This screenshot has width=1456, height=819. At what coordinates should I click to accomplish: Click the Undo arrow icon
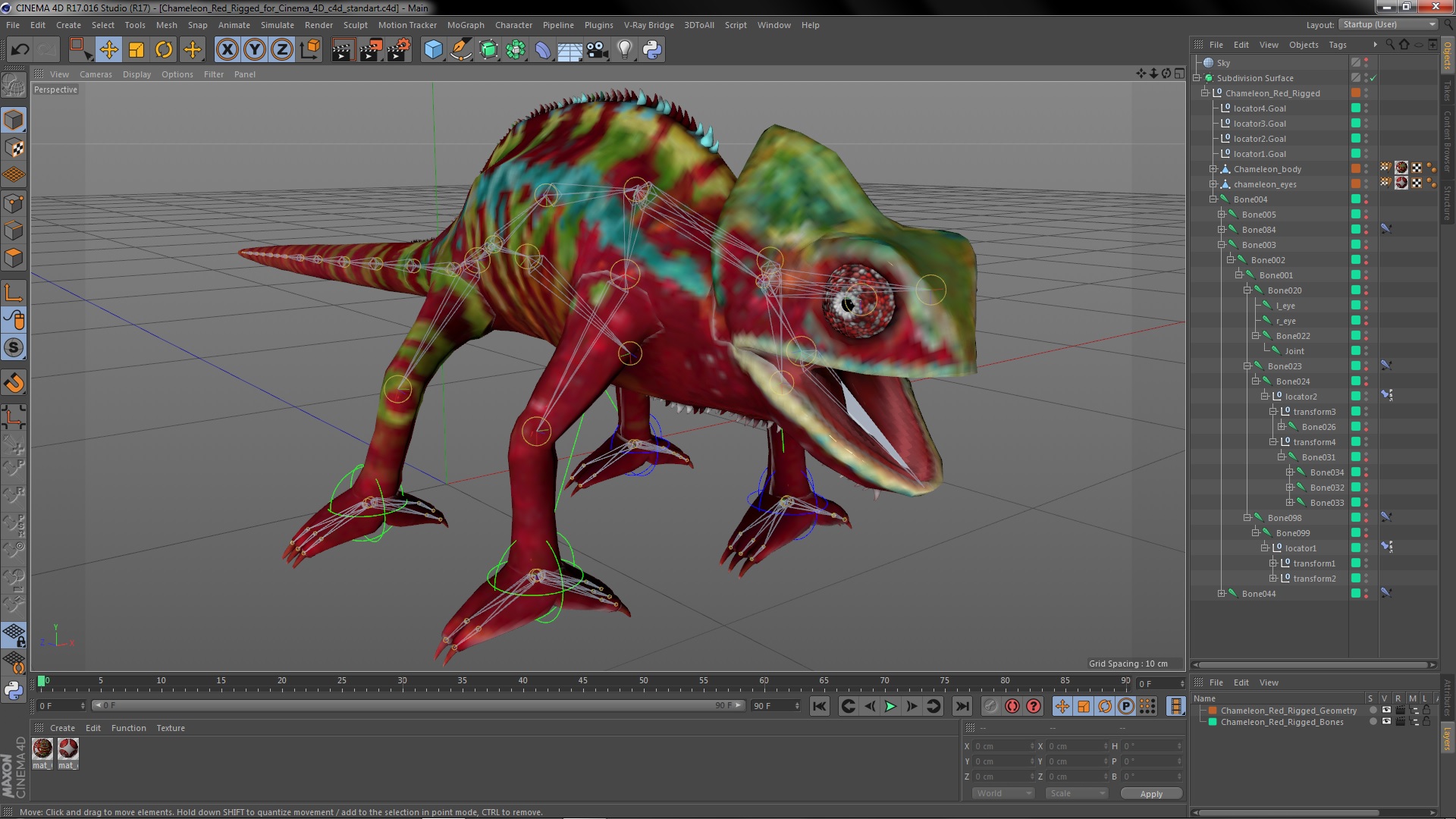[x=20, y=50]
